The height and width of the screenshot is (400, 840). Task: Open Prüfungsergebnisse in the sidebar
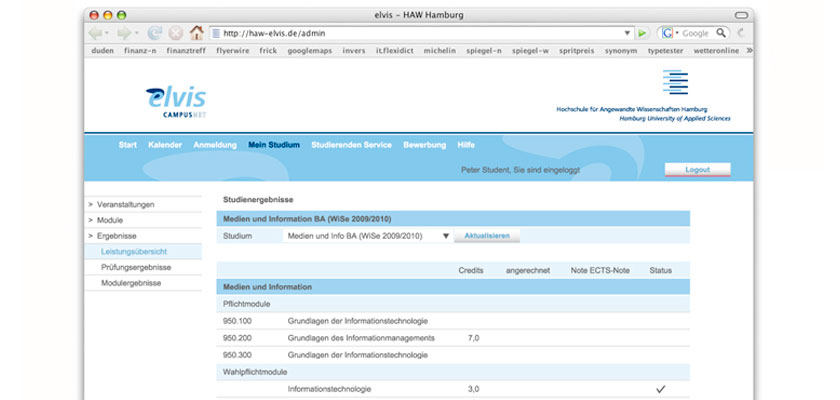[x=136, y=268]
